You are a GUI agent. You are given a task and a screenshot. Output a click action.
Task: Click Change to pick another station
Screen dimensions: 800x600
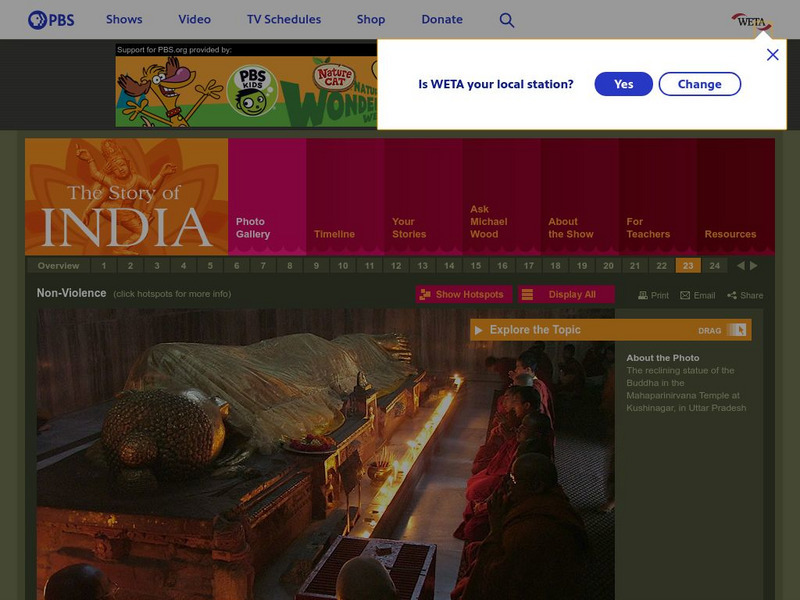(x=699, y=84)
